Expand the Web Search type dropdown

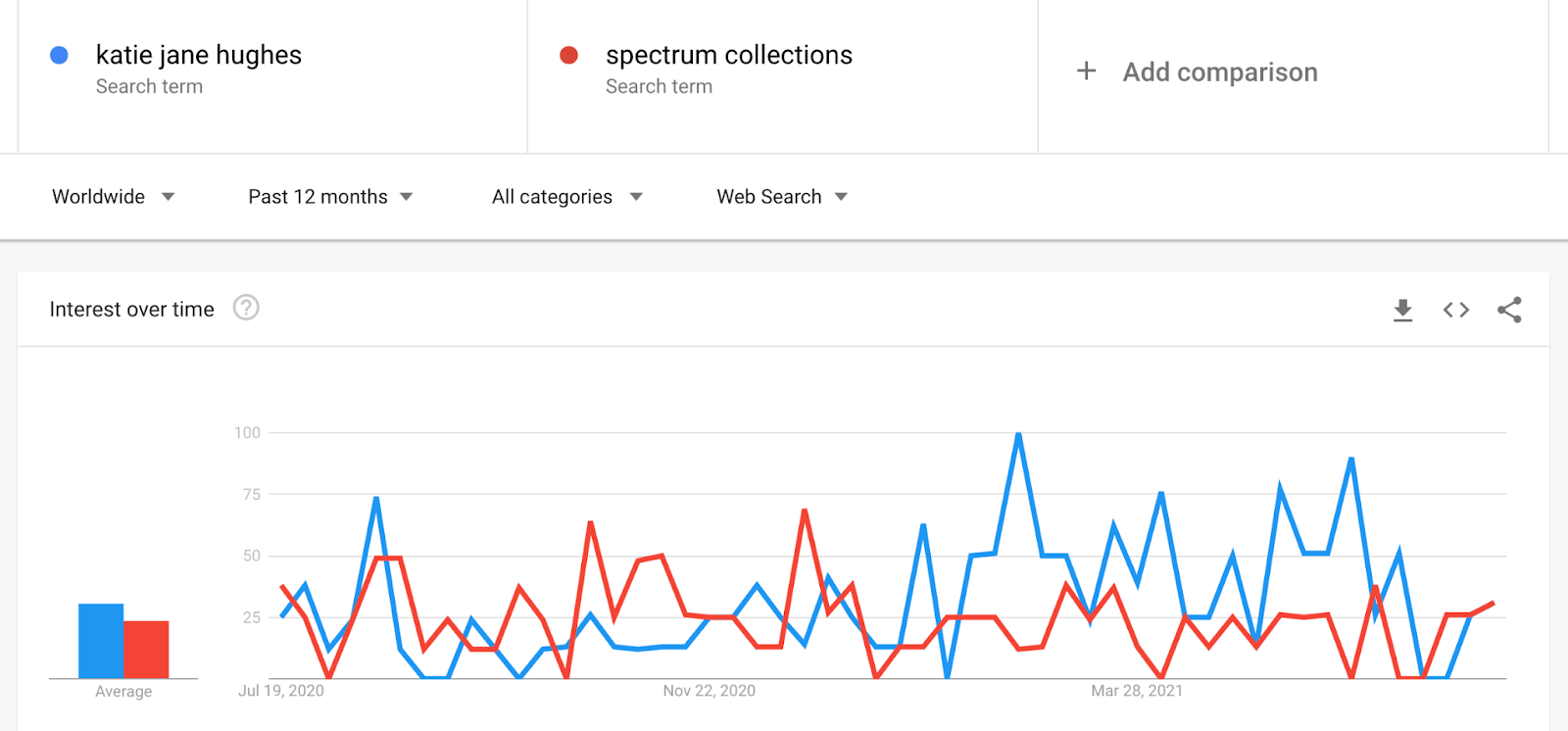[x=782, y=197]
